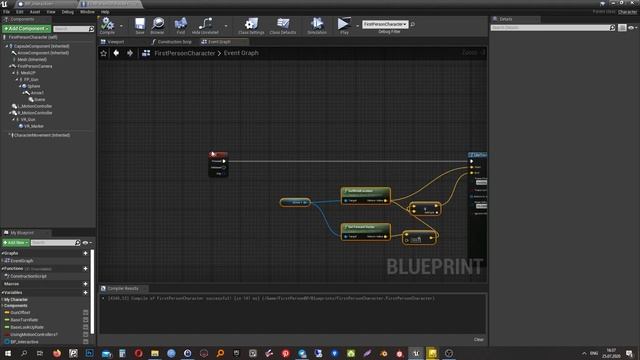Open the FirstPersonCharacter debug filter dropdown

385,24
